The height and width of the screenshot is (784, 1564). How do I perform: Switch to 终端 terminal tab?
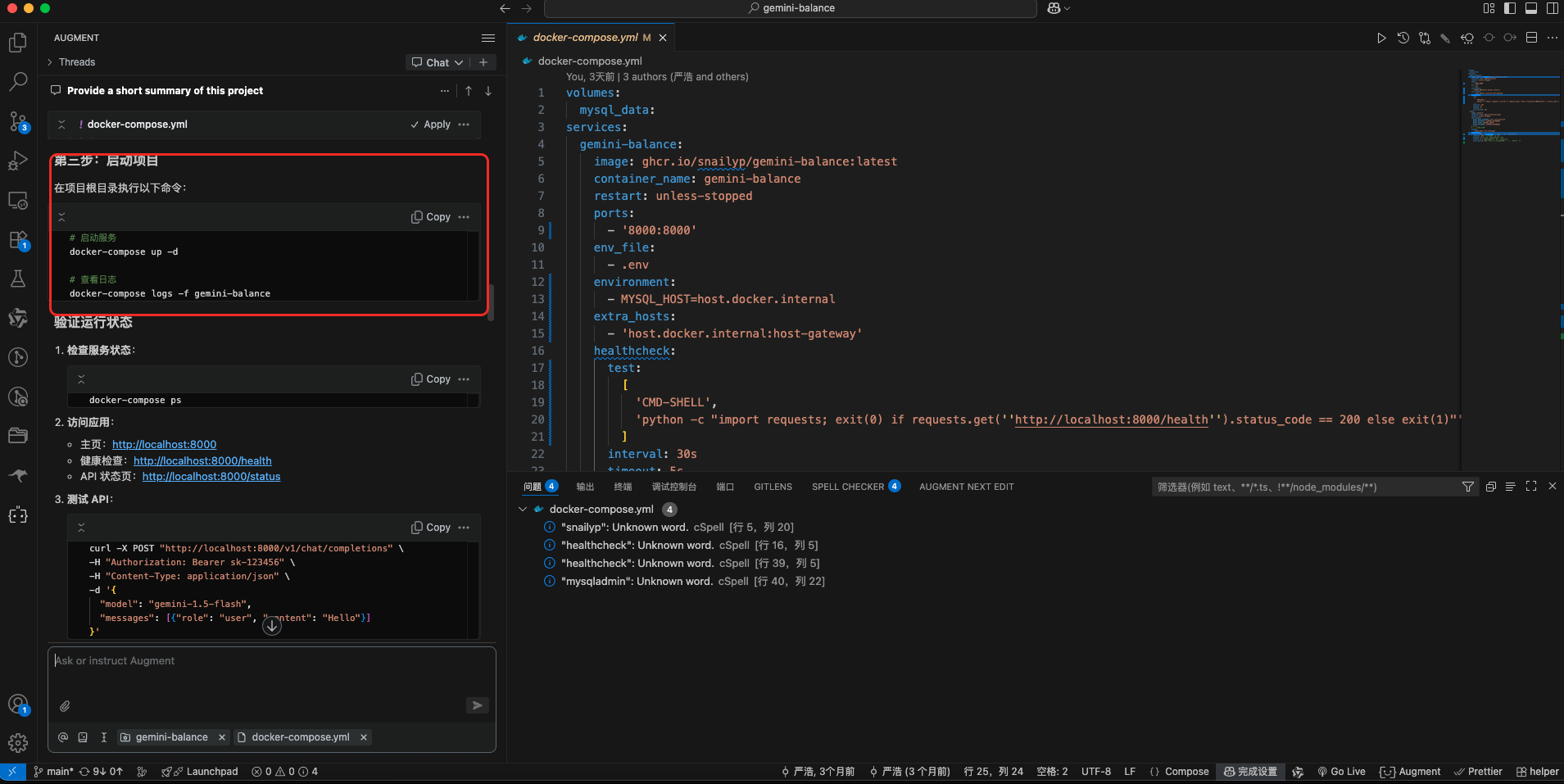coord(623,487)
